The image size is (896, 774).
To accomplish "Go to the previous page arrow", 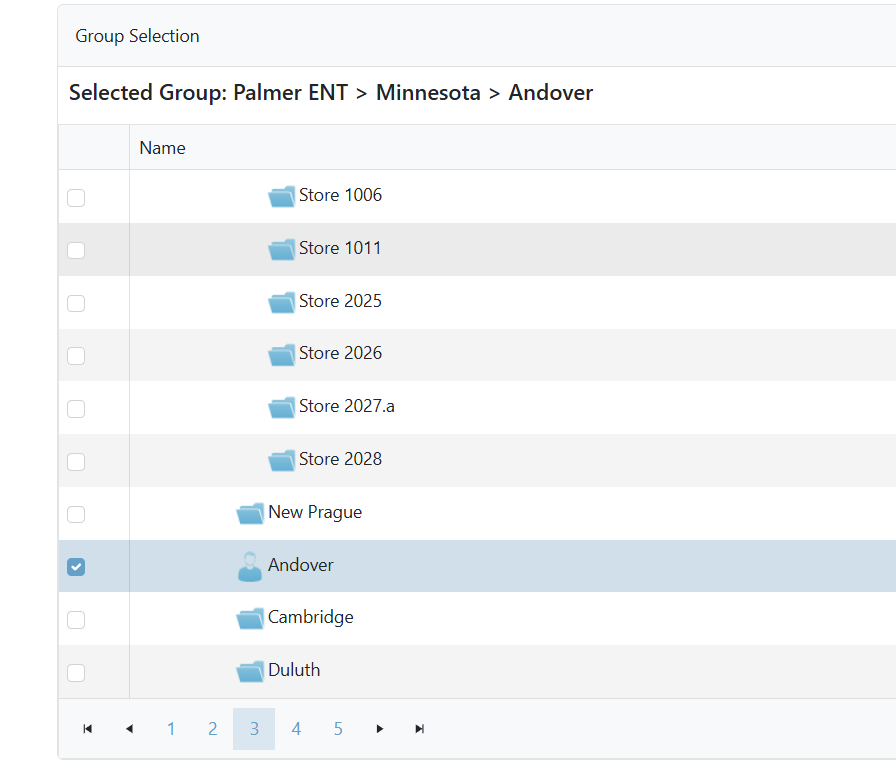I will click(129, 729).
